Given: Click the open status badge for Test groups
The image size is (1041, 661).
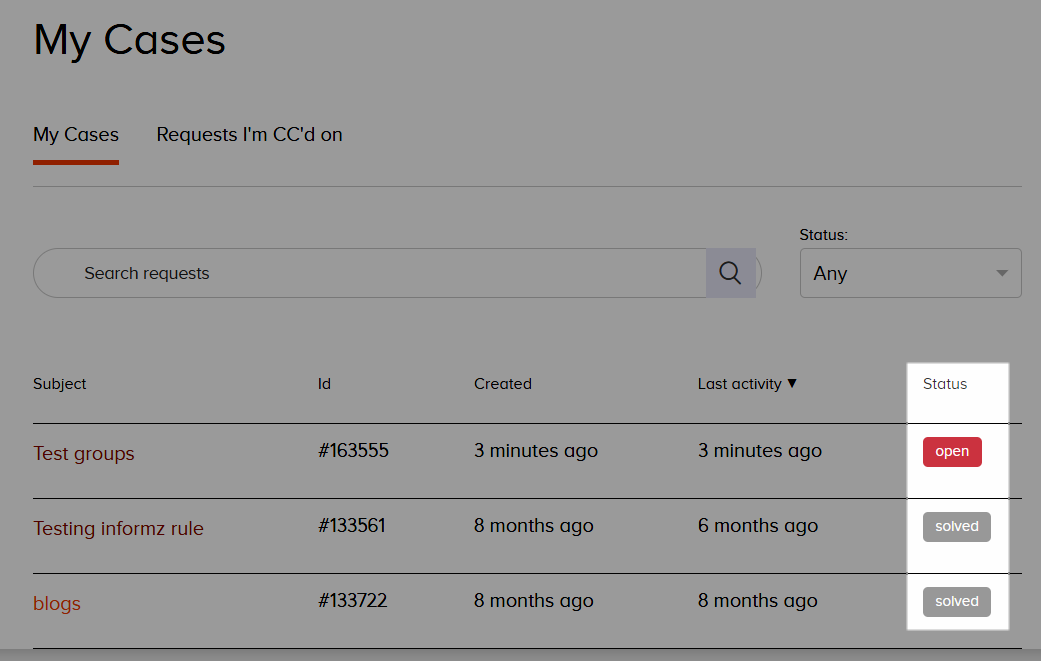Looking at the screenshot, I should point(952,452).
